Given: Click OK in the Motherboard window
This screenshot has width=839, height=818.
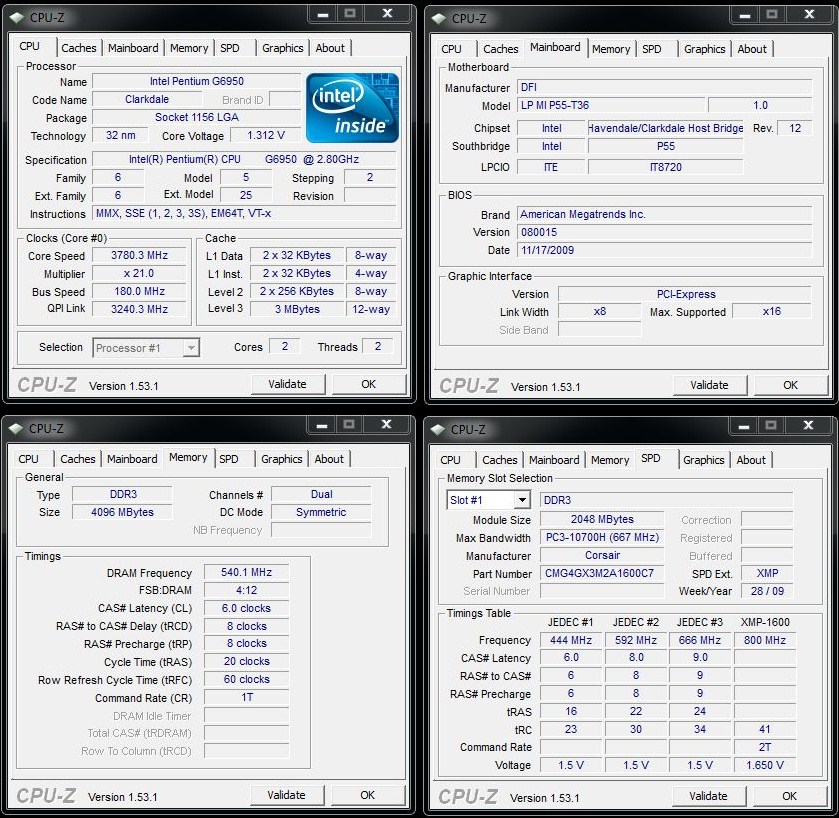Looking at the screenshot, I should point(790,385).
